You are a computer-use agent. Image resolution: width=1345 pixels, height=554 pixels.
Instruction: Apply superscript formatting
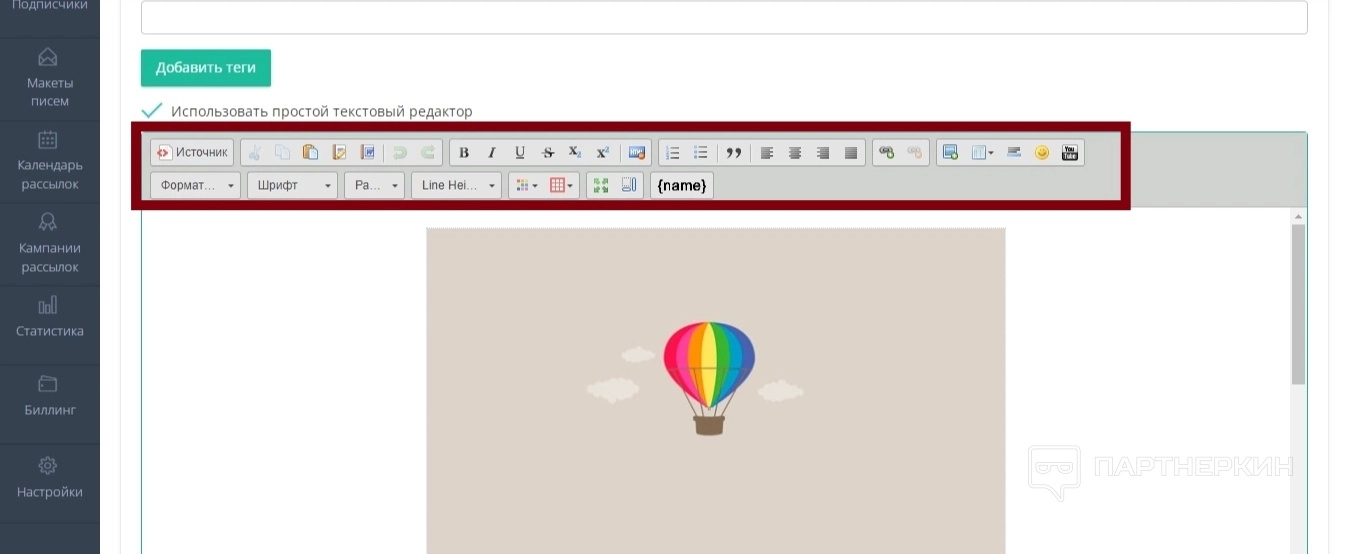(x=603, y=153)
